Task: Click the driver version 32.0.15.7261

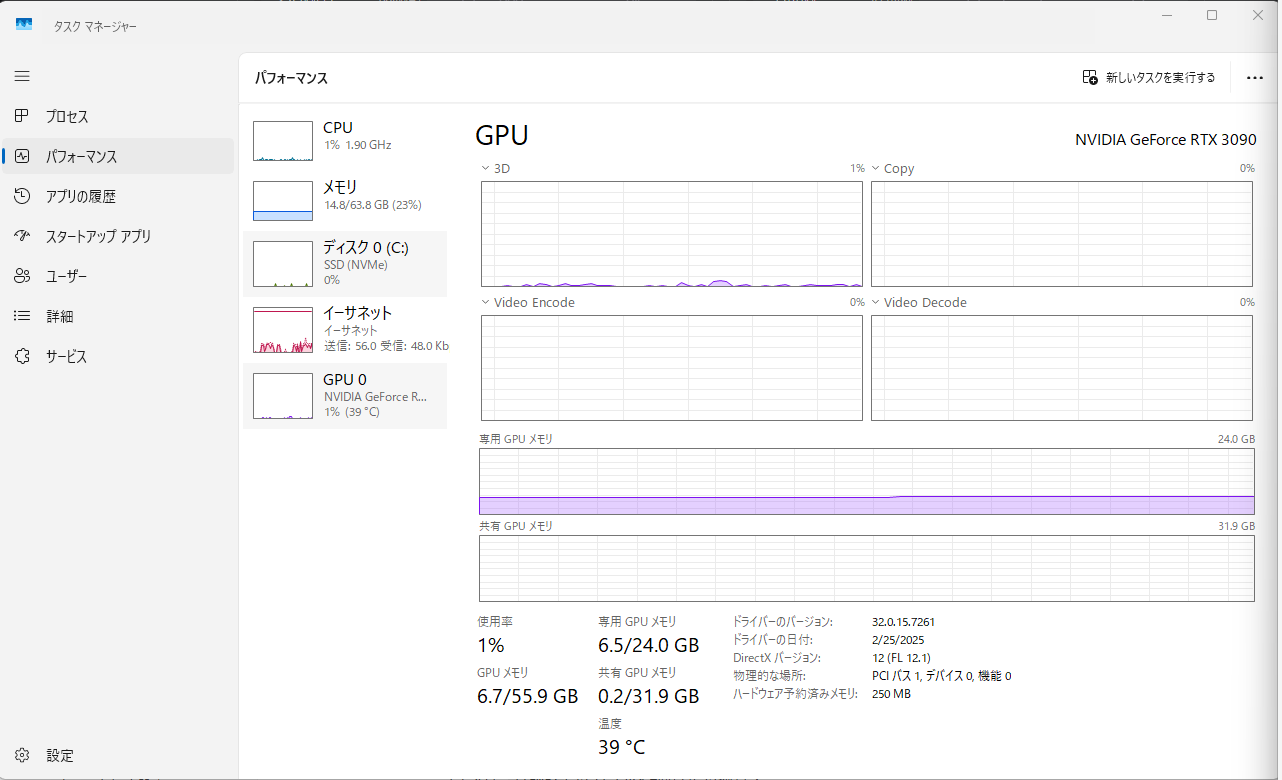Action: (903, 622)
